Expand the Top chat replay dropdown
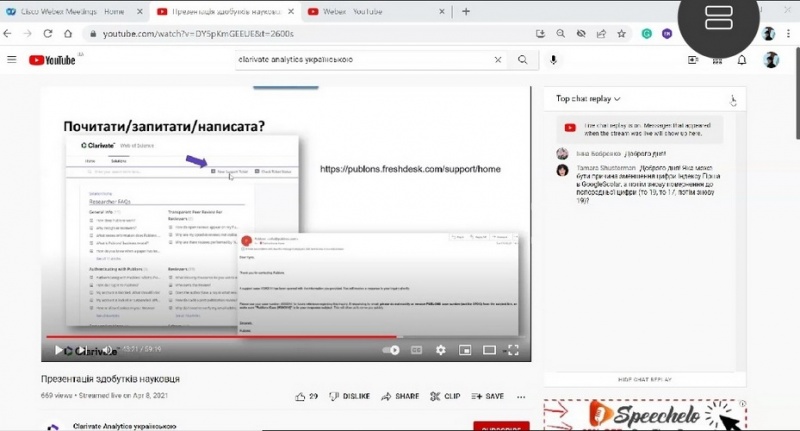 (x=589, y=99)
